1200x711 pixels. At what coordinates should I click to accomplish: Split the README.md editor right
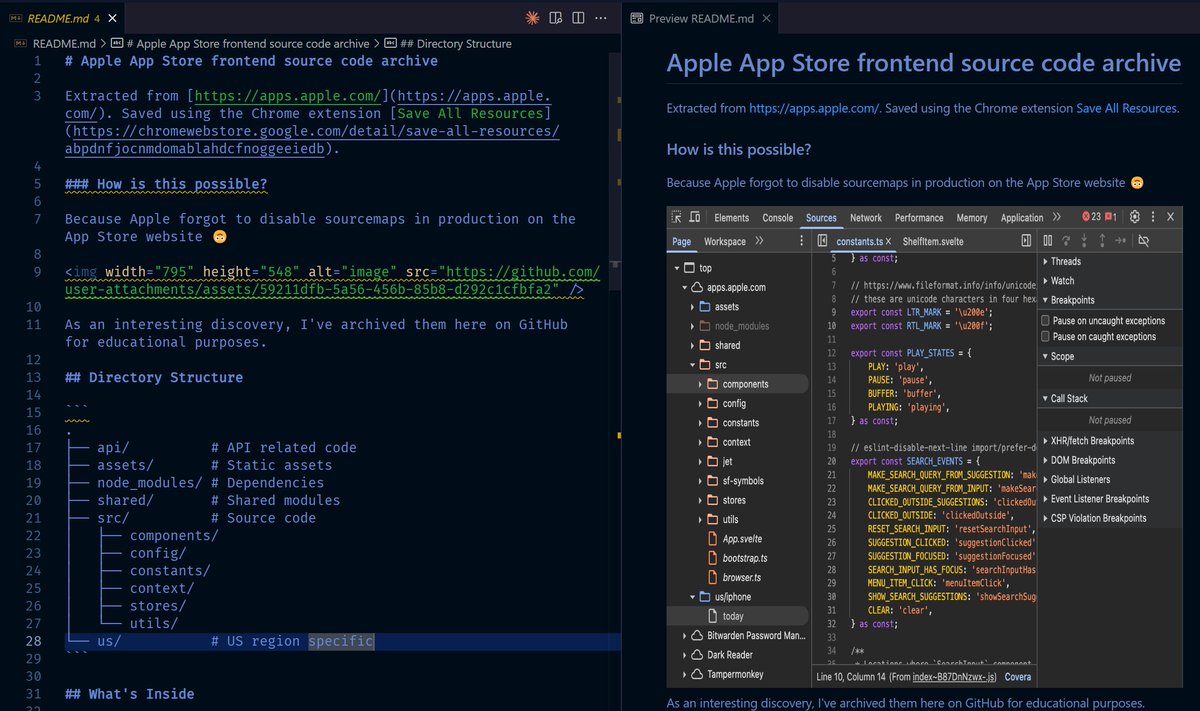579,18
